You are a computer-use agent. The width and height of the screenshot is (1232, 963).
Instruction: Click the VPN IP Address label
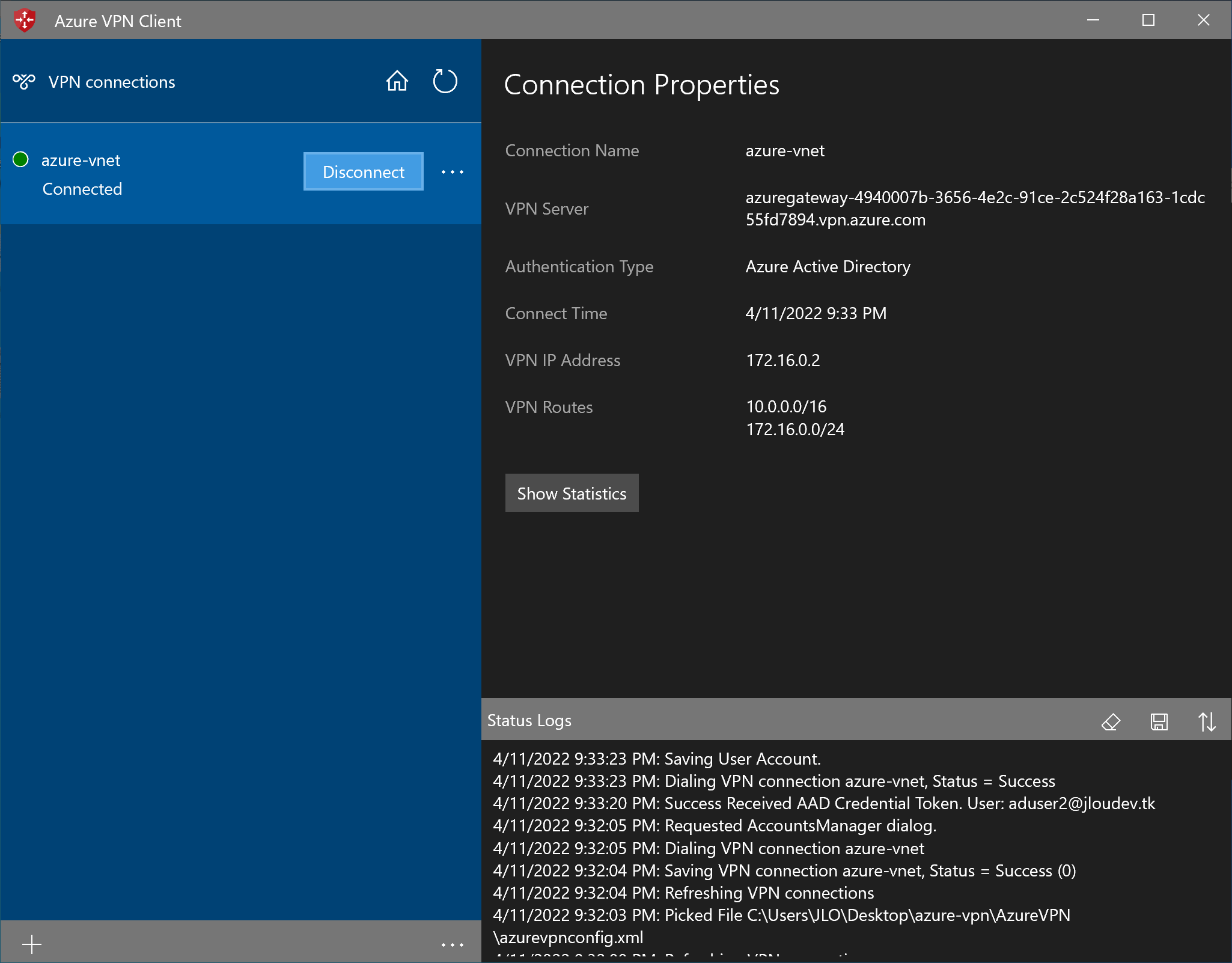pos(563,360)
